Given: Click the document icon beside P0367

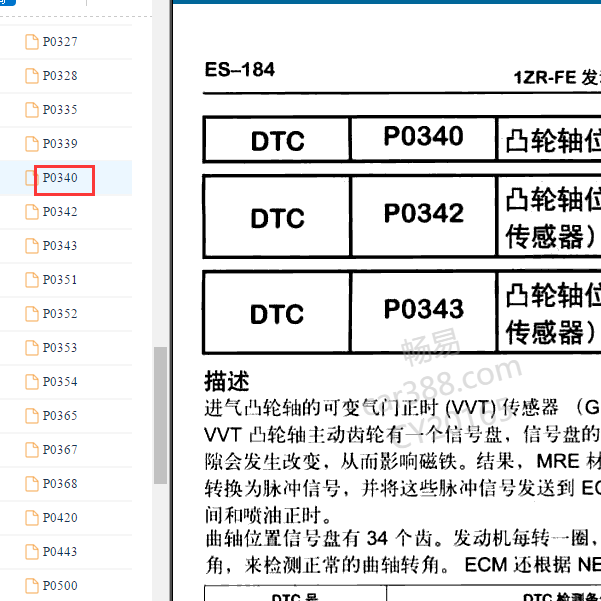Looking at the screenshot, I should pyautogui.click(x=32, y=450).
